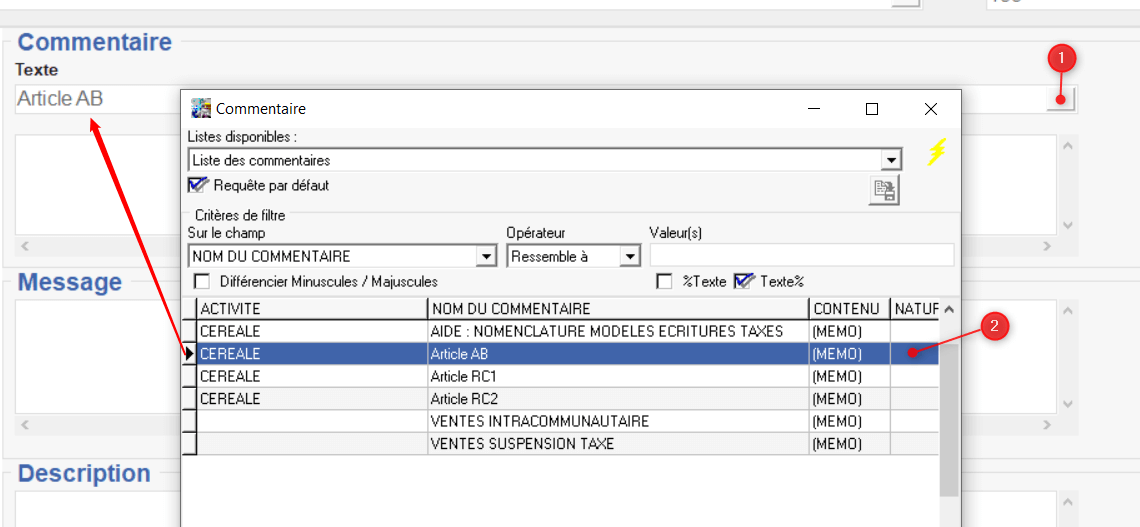Maximize the Commentaire dialog window
Screen dimensions: 1140x527
[871, 109]
